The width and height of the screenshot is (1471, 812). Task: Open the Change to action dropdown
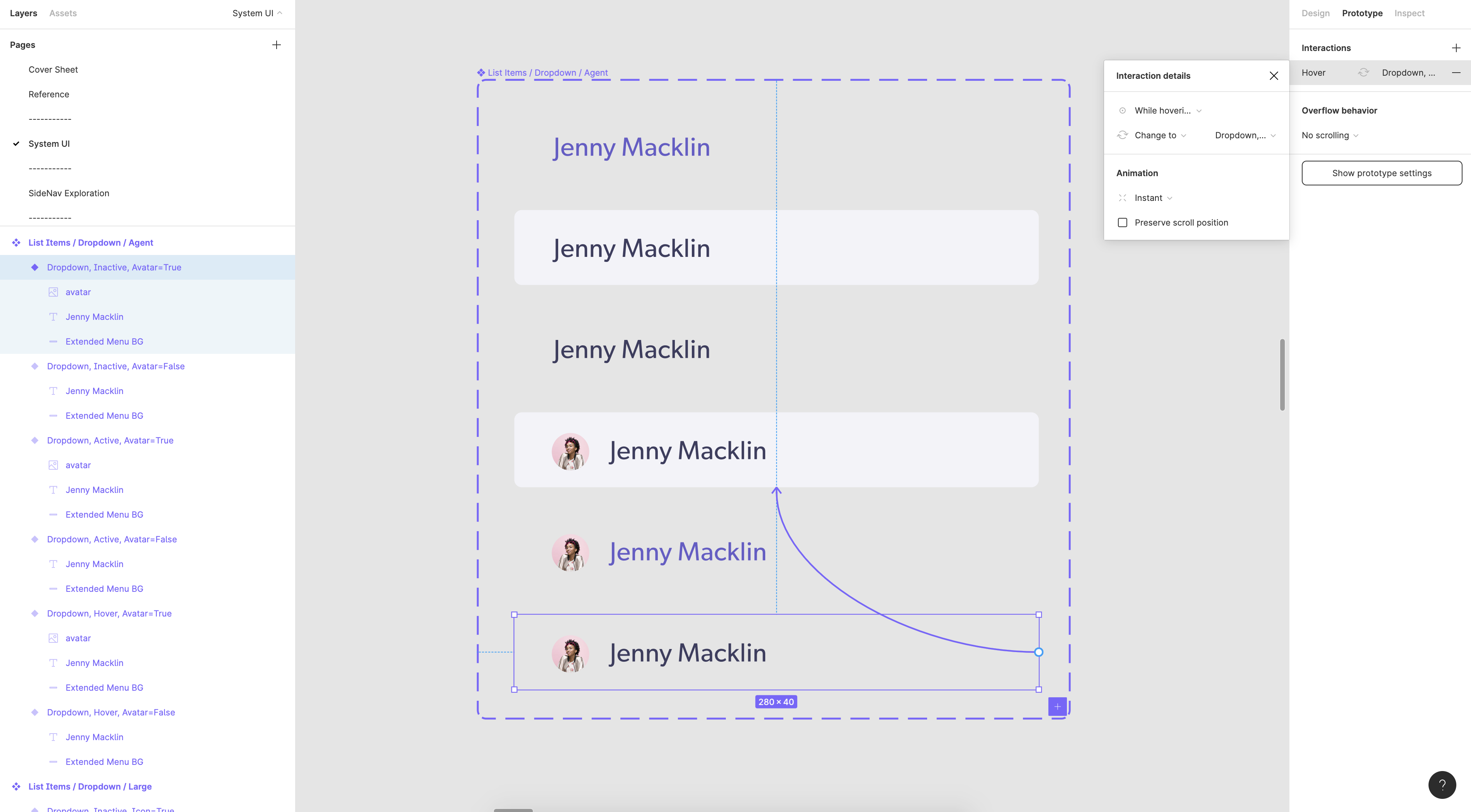point(1160,135)
